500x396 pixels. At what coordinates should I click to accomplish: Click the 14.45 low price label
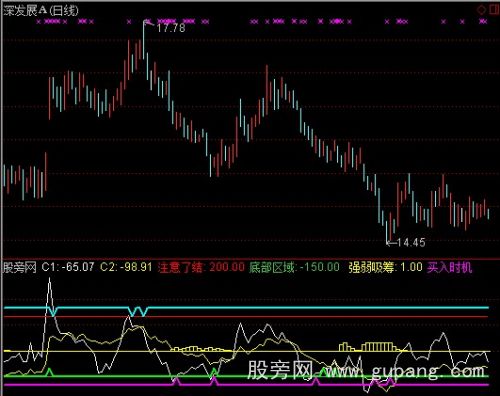click(x=411, y=242)
